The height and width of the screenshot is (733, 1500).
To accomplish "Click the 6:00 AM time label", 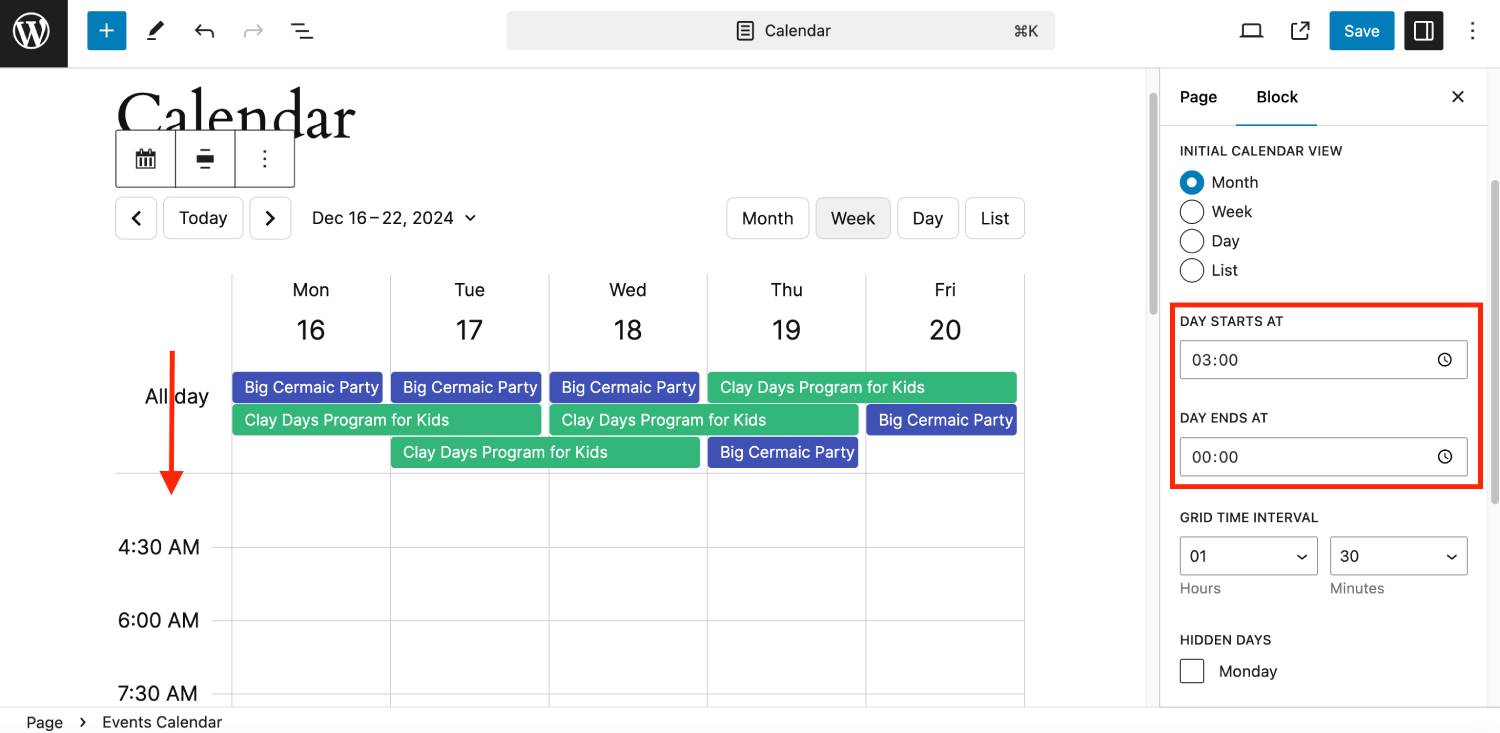I will coord(159,620).
